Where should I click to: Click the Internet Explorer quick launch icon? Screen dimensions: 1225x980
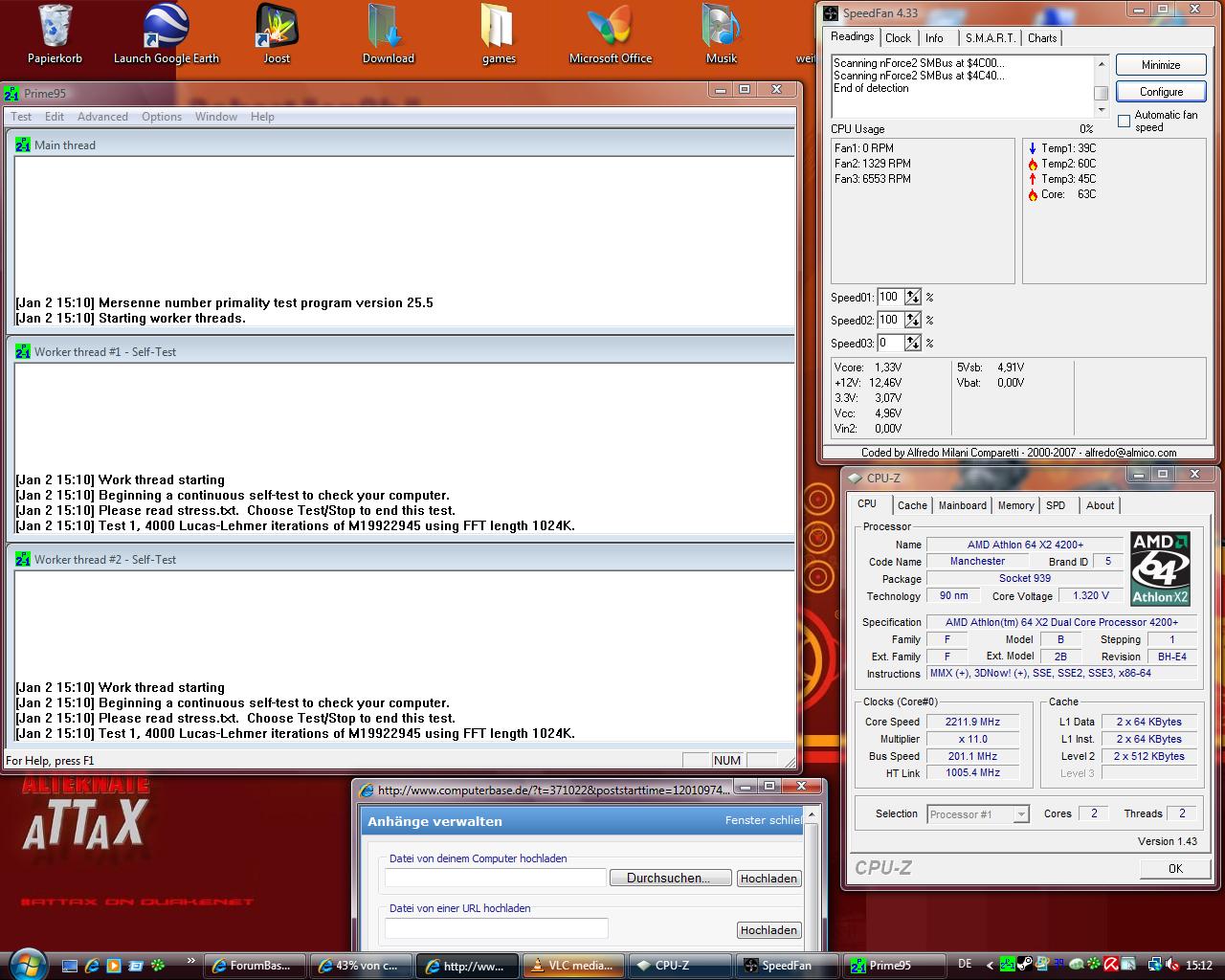tap(92, 966)
